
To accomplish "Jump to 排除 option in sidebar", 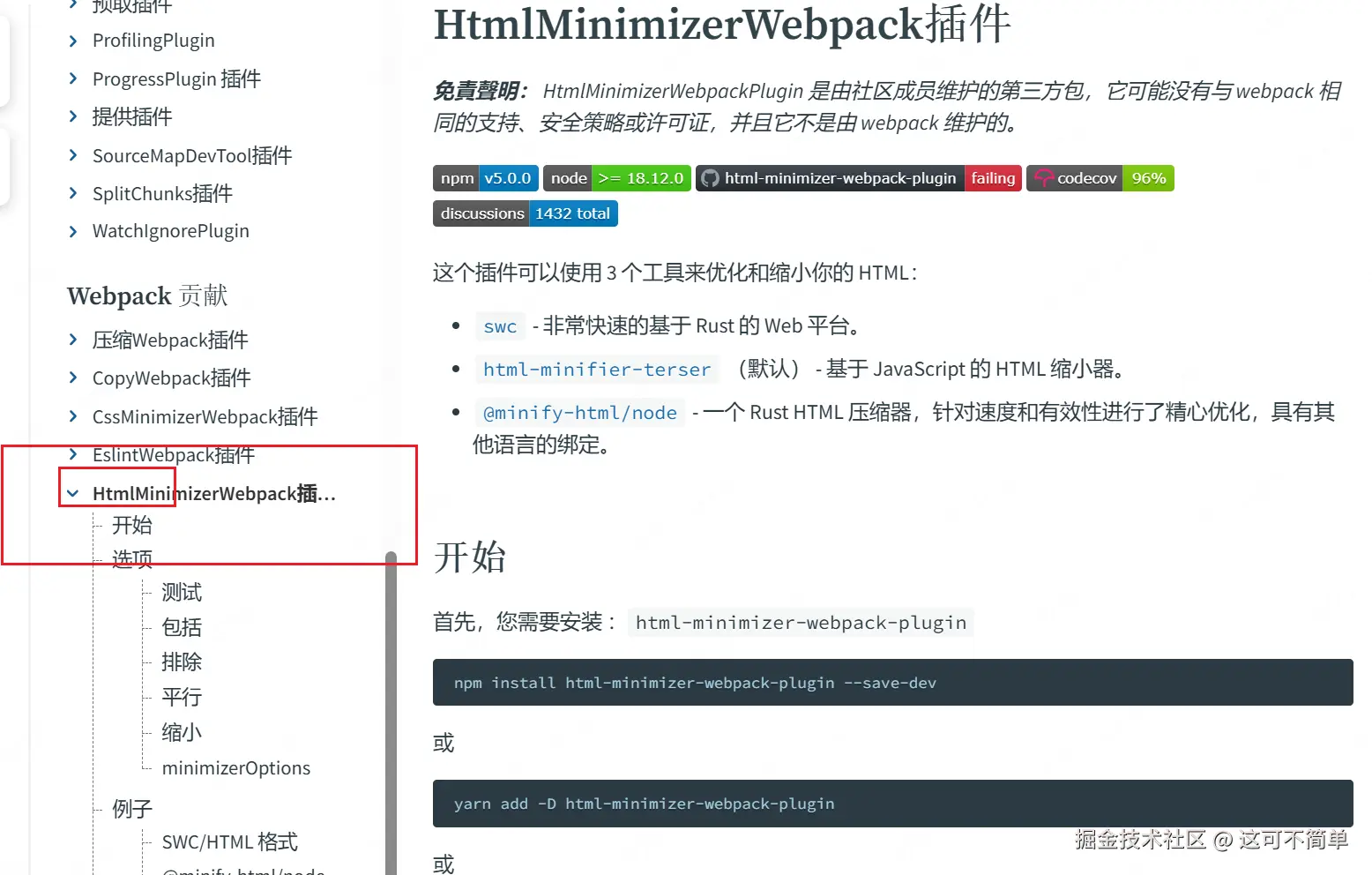I will pos(182,662).
